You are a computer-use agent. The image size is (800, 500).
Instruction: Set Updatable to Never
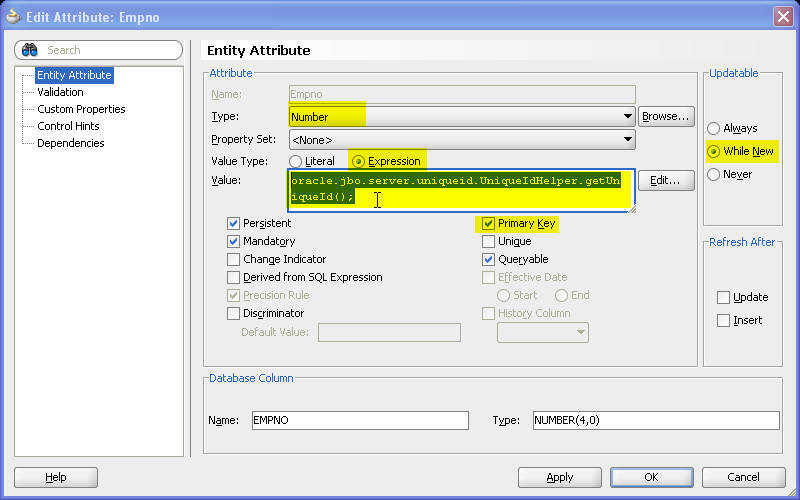coord(714,174)
